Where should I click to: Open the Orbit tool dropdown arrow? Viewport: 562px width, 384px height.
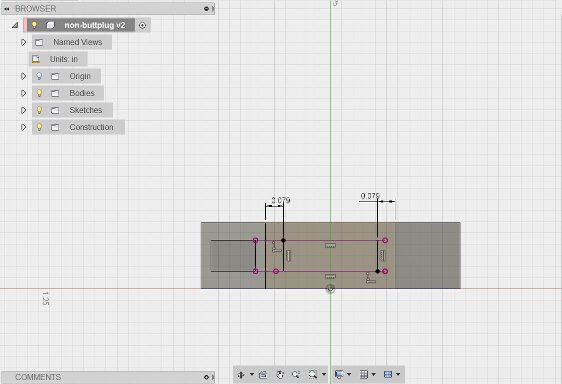coord(252,375)
